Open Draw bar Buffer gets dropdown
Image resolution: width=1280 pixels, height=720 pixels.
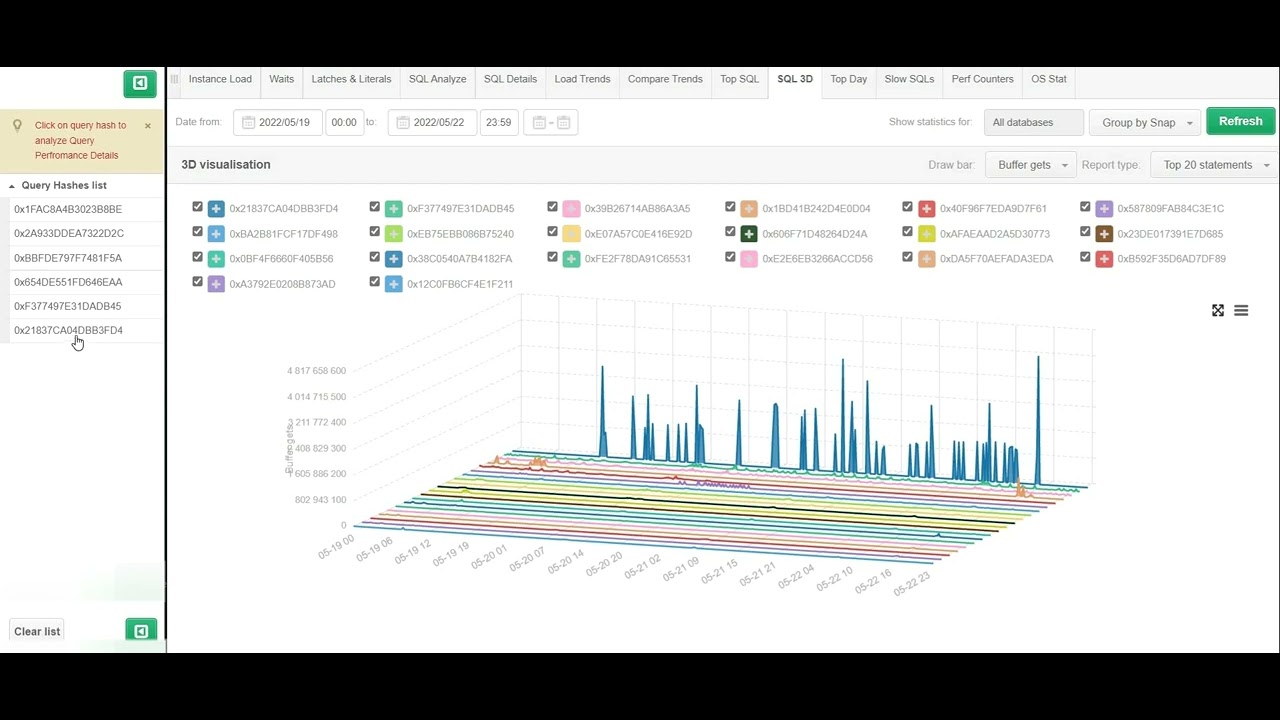click(x=1031, y=165)
